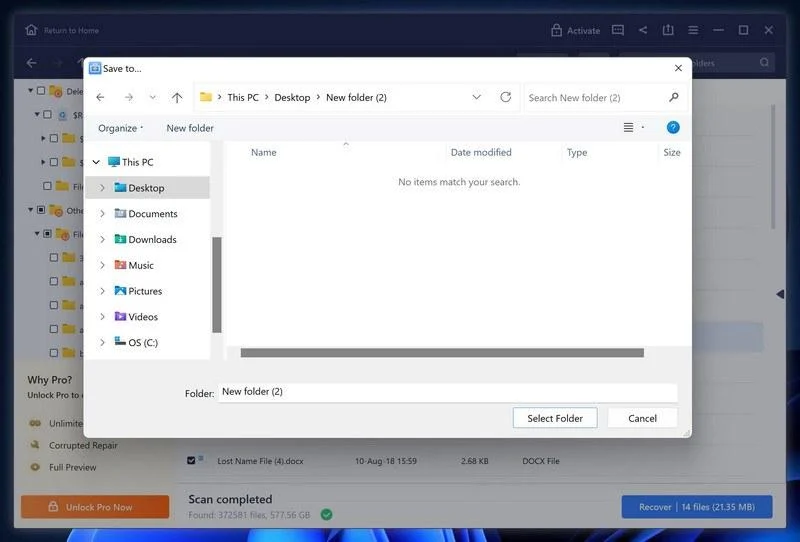Image resolution: width=800 pixels, height=542 pixels.
Task: Select Downloads in navigation pane
Action: coord(145,239)
